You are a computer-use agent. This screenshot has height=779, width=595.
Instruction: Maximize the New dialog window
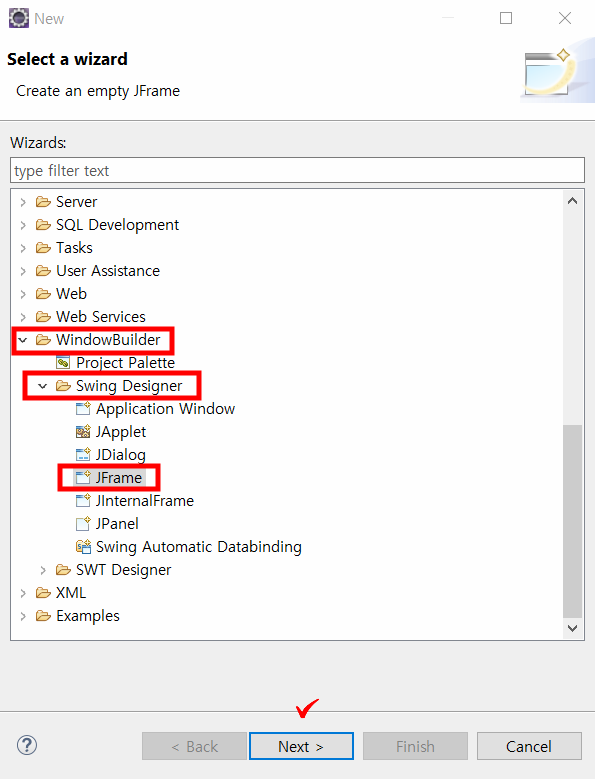click(506, 18)
